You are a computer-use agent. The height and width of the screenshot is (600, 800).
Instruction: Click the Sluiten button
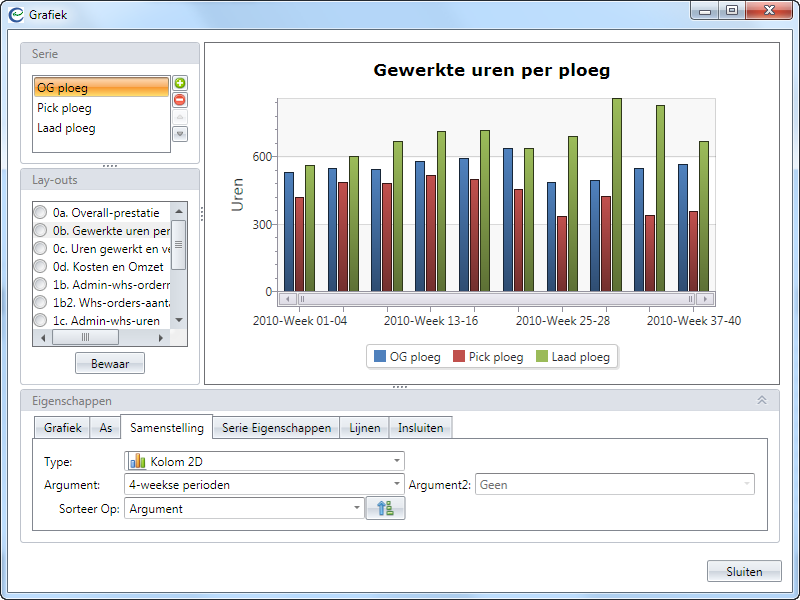tap(744, 572)
